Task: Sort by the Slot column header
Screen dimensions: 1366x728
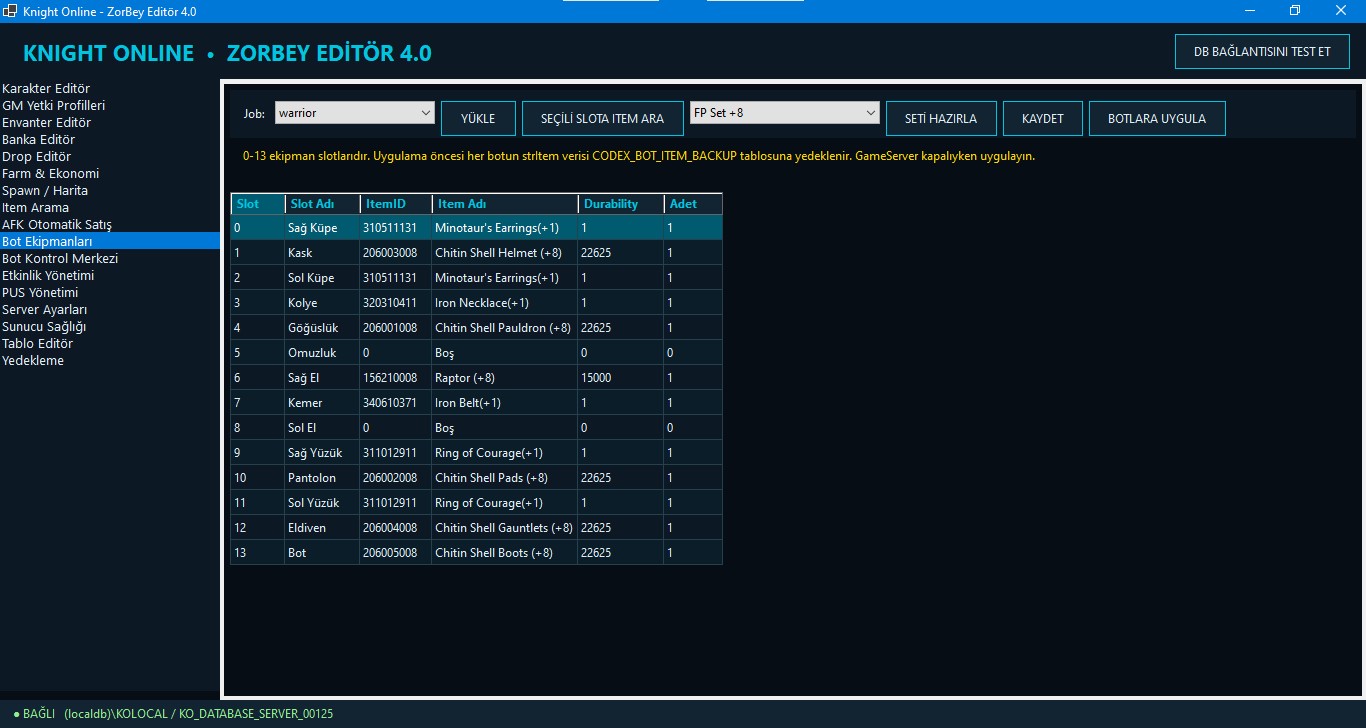Action: coord(258,204)
